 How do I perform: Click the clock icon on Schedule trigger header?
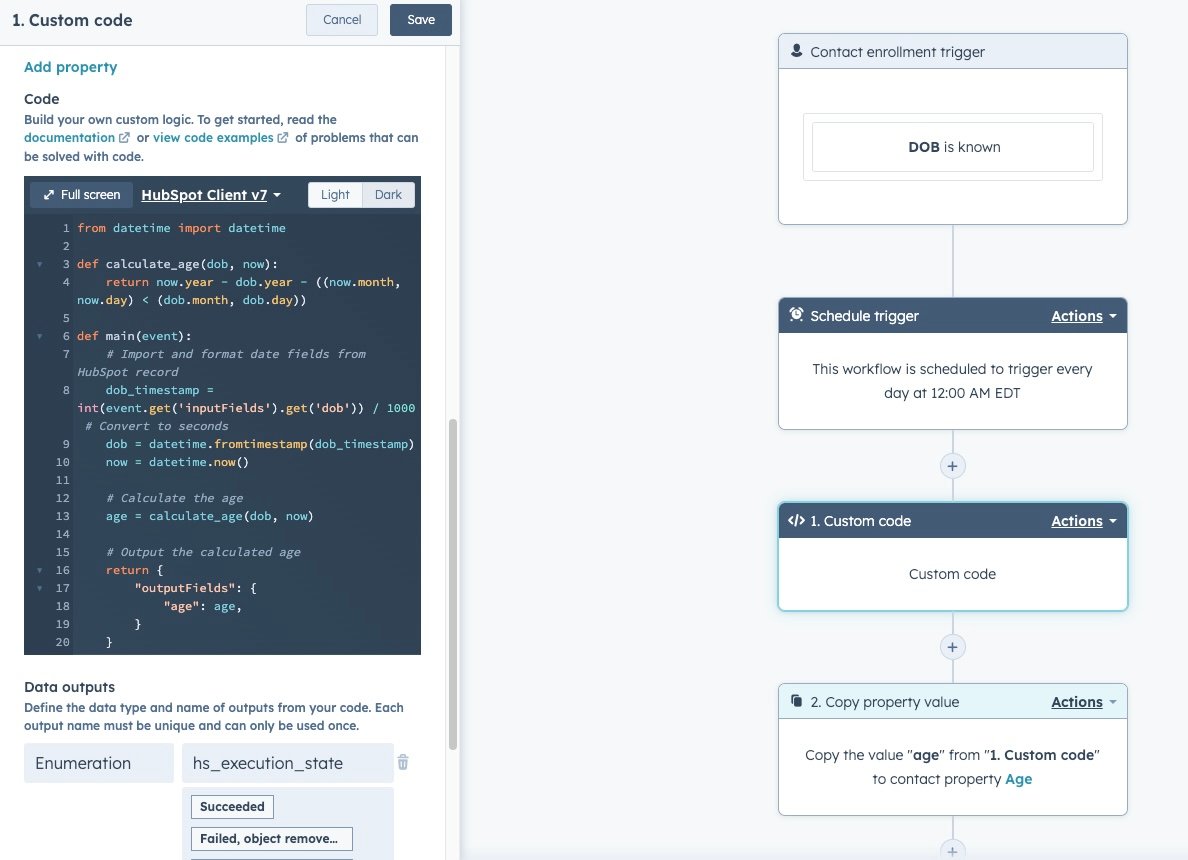click(x=795, y=315)
